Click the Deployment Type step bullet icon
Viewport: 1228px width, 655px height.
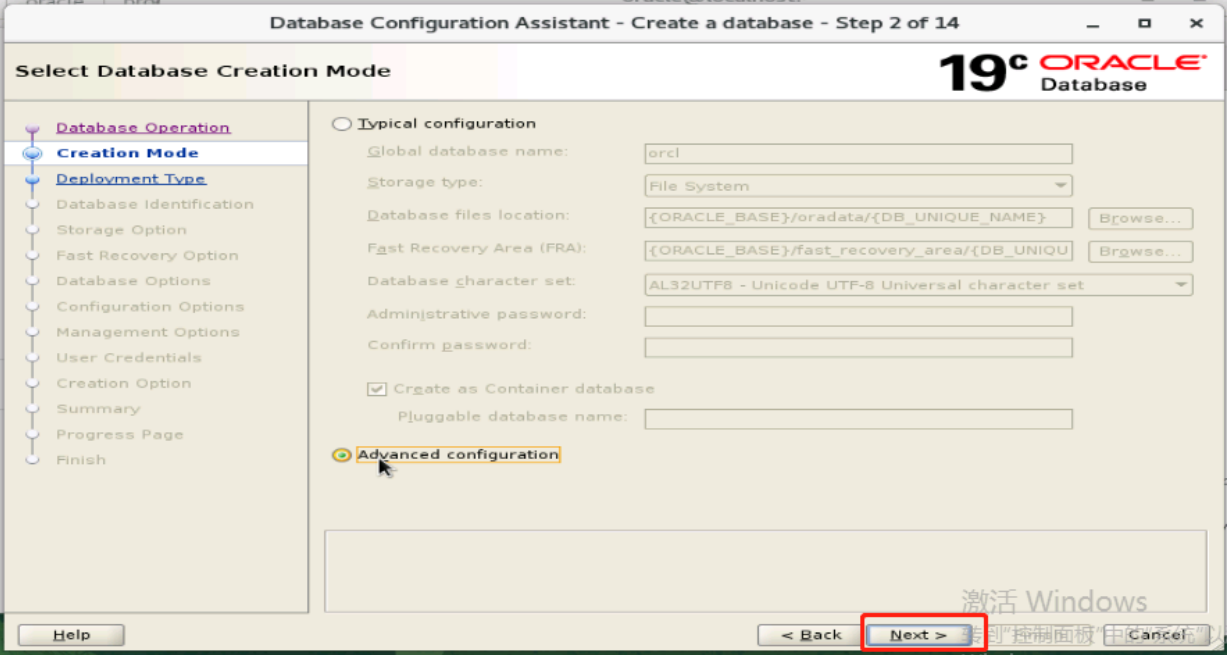[32, 180]
